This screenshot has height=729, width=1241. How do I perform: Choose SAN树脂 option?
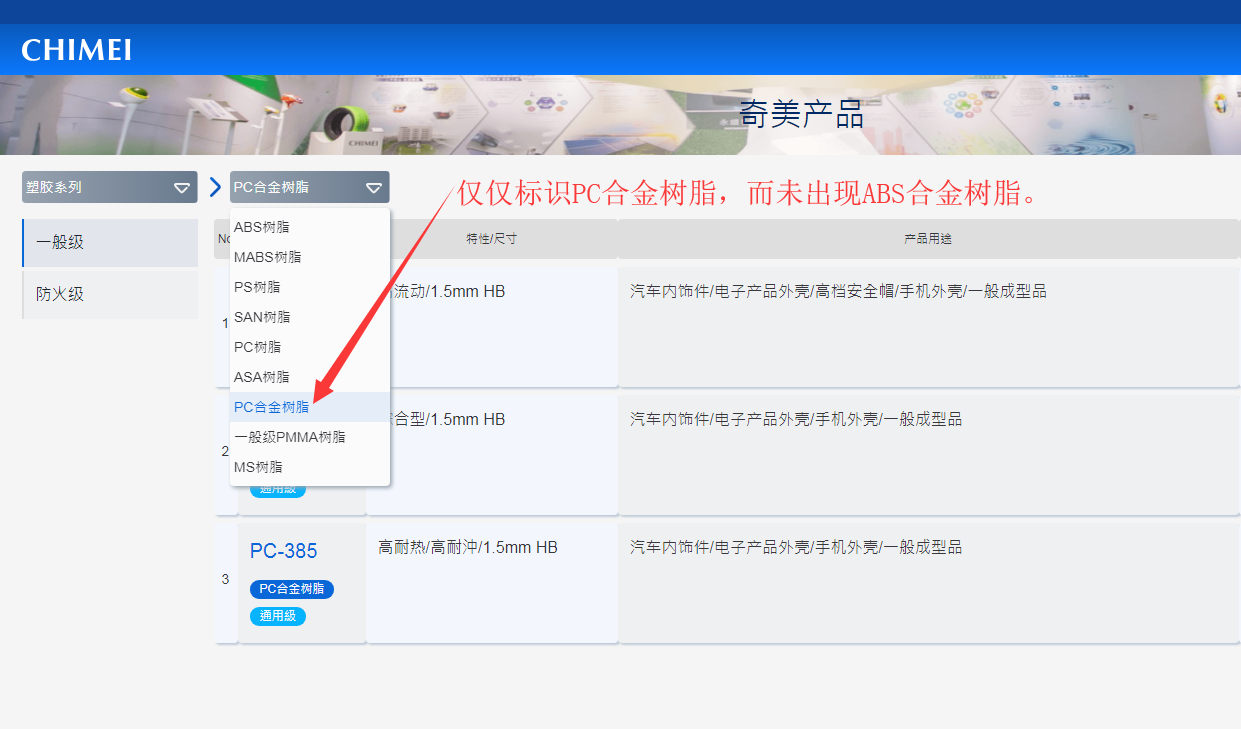point(261,317)
